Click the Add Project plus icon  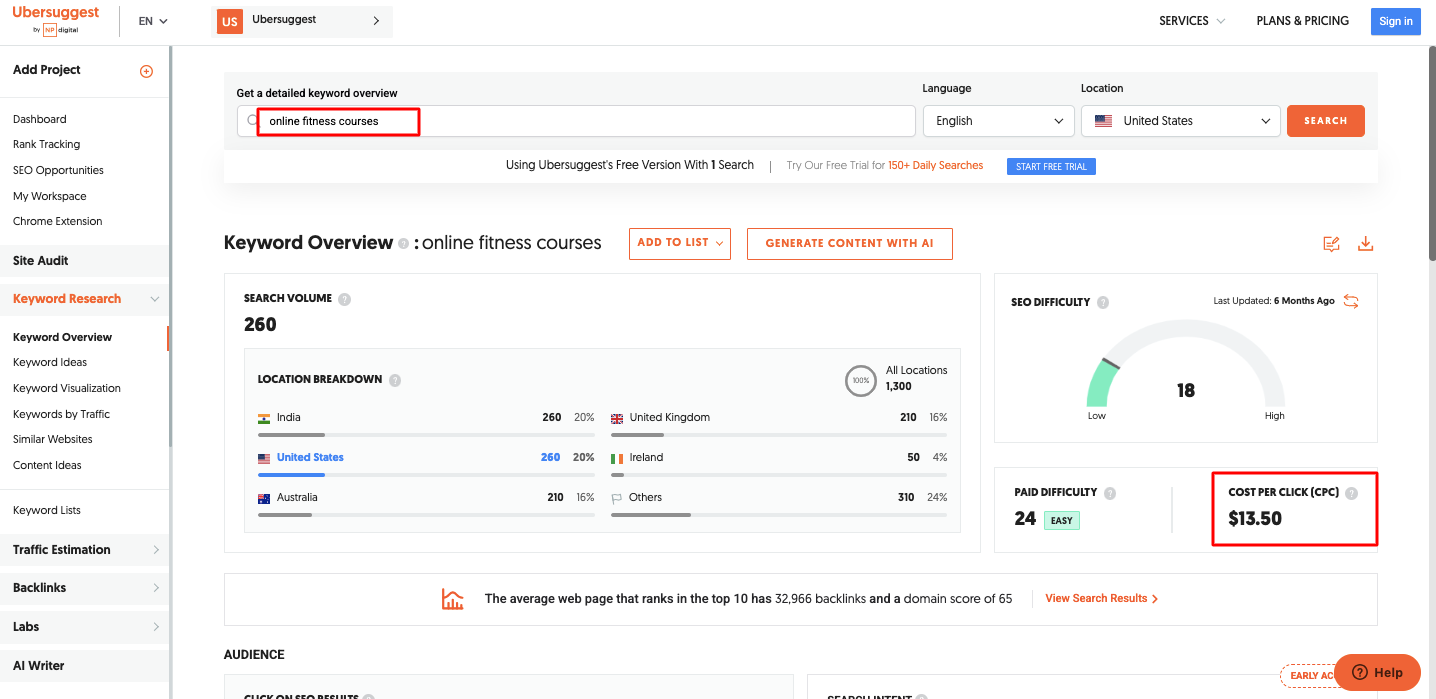[146, 71]
